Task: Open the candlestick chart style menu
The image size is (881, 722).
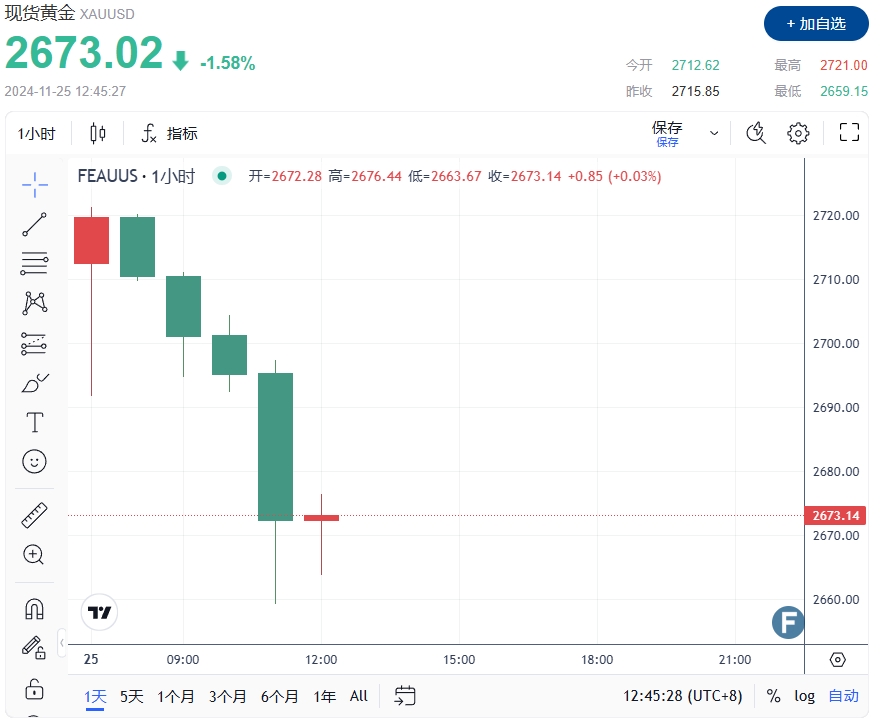Action: click(x=98, y=133)
